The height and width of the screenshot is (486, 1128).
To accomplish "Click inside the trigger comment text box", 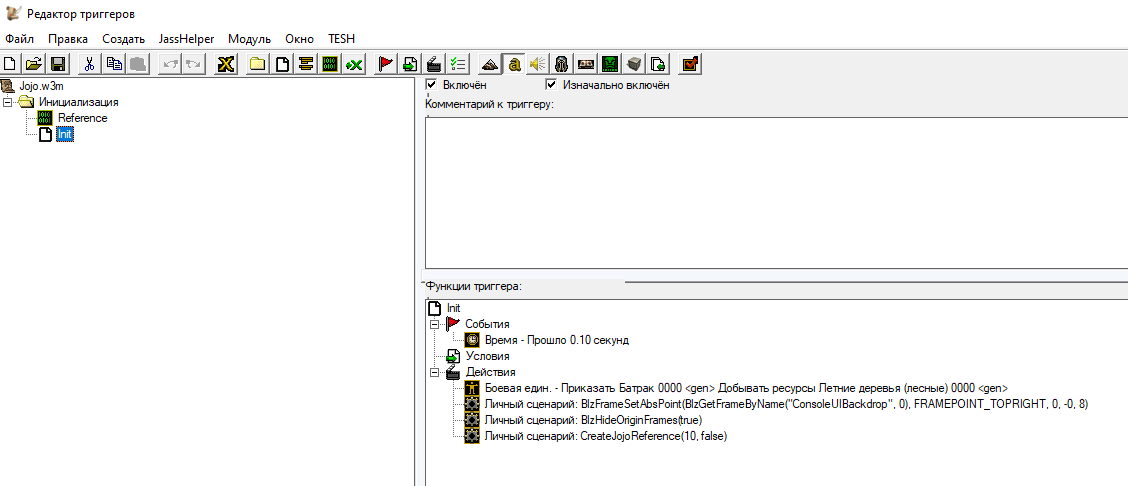I will point(776,193).
